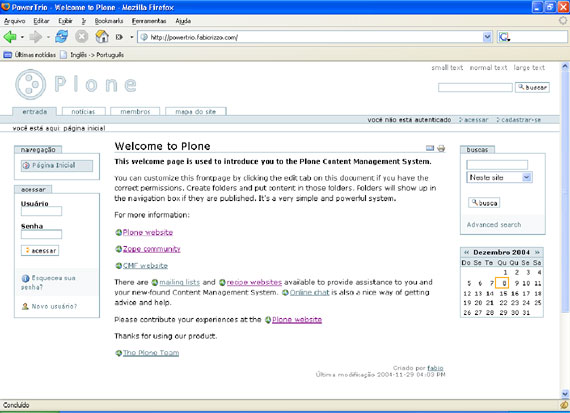Click the top site search input field
This screenshot has height=413, width=570.
(475, 88)
